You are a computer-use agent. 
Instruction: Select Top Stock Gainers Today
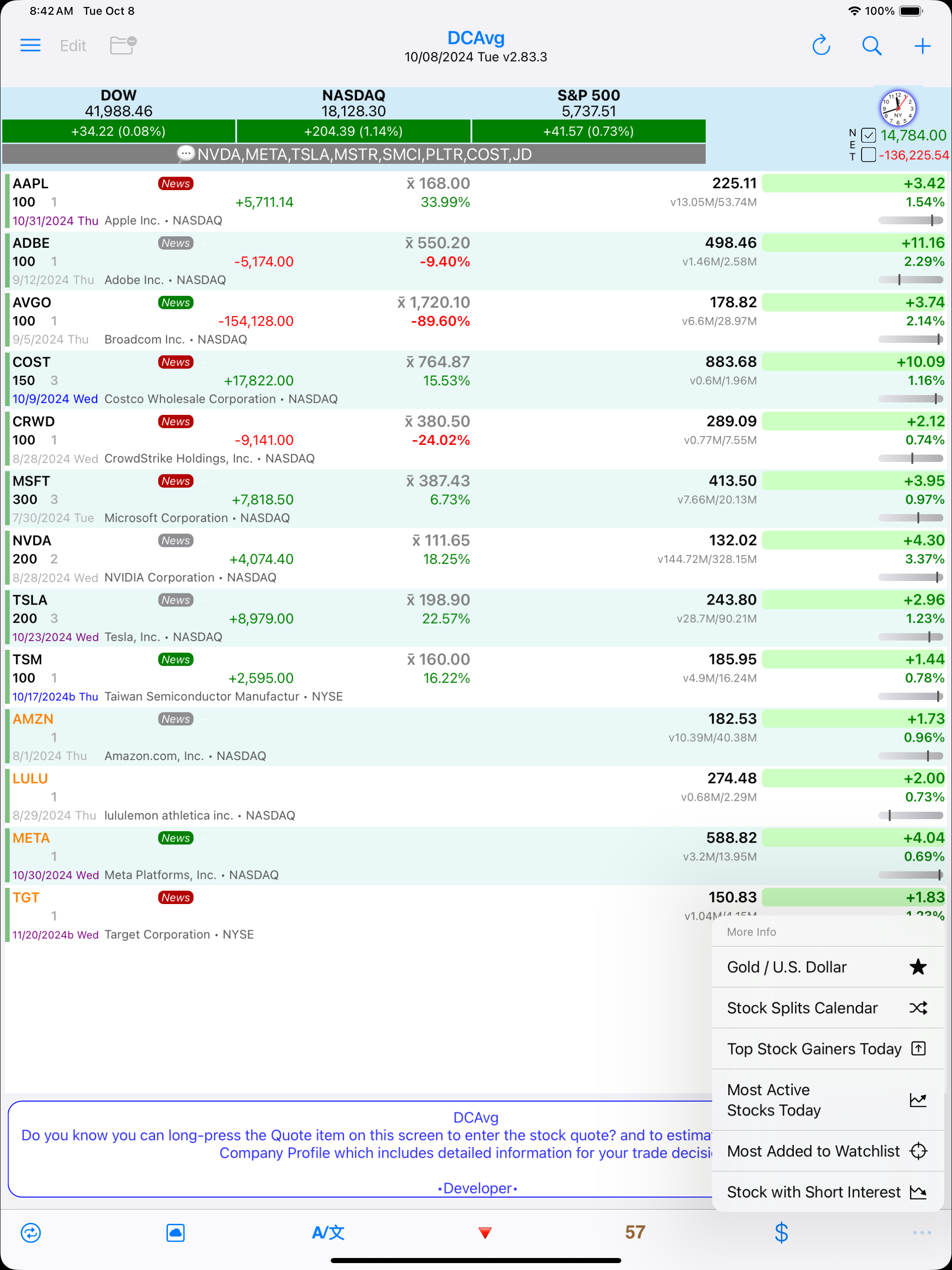(x=827, y=1048)
